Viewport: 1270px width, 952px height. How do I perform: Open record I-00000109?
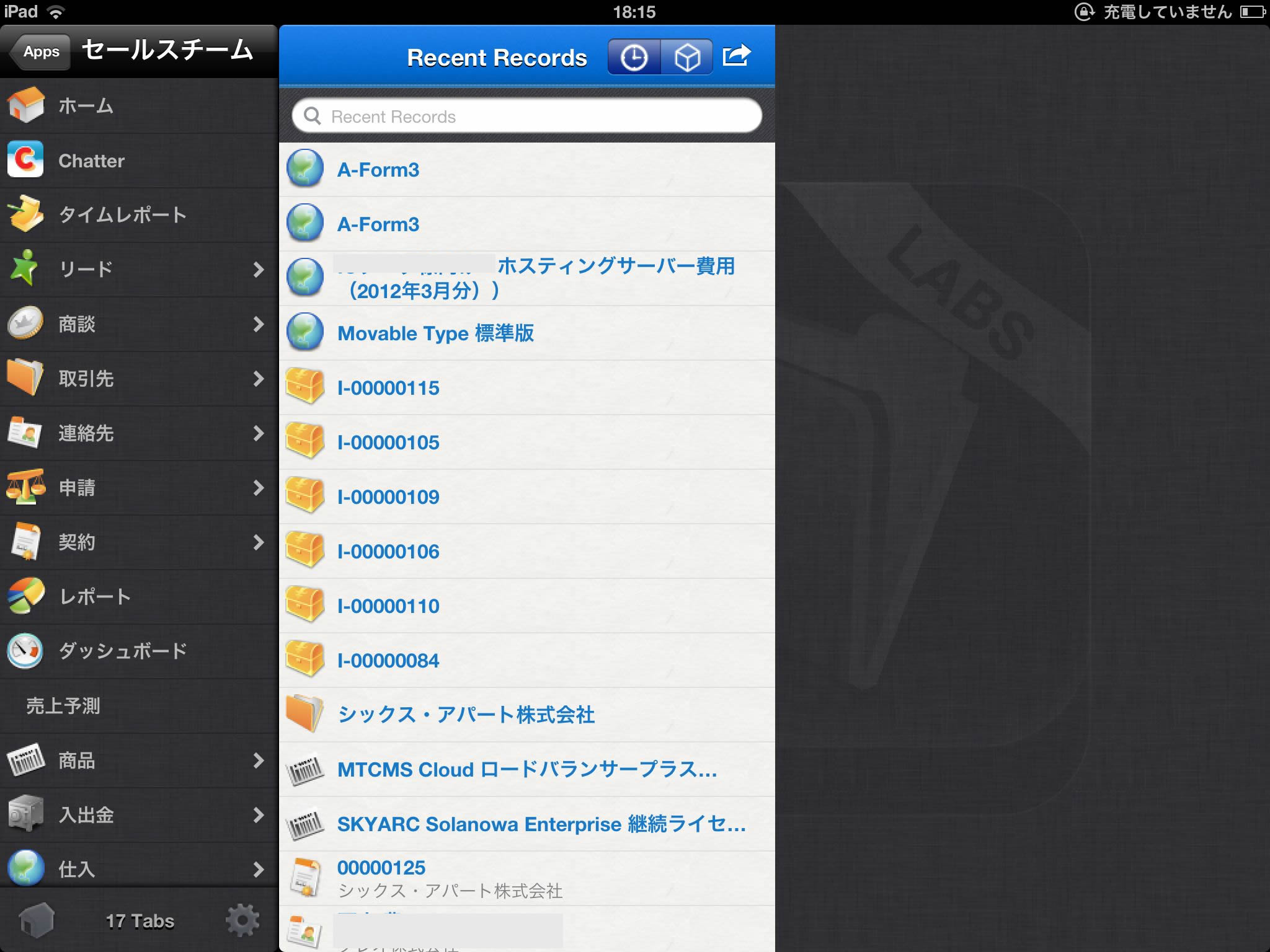click(x=527, y=496)
